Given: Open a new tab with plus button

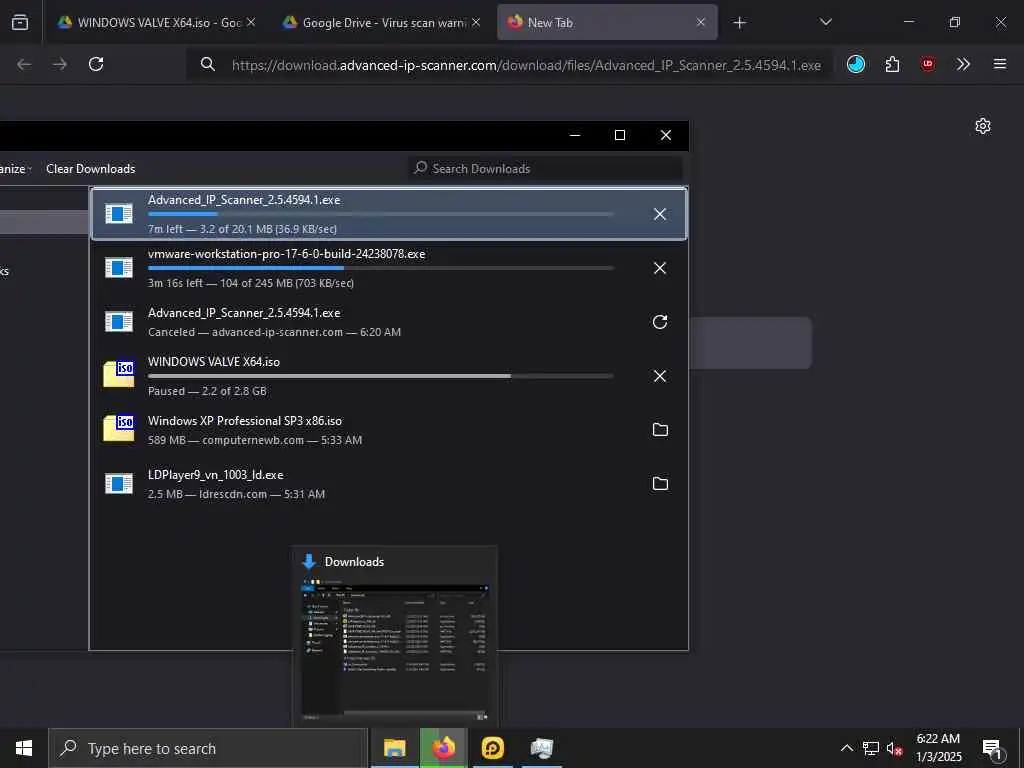Looking at the screenshot, I should point(739,23).
